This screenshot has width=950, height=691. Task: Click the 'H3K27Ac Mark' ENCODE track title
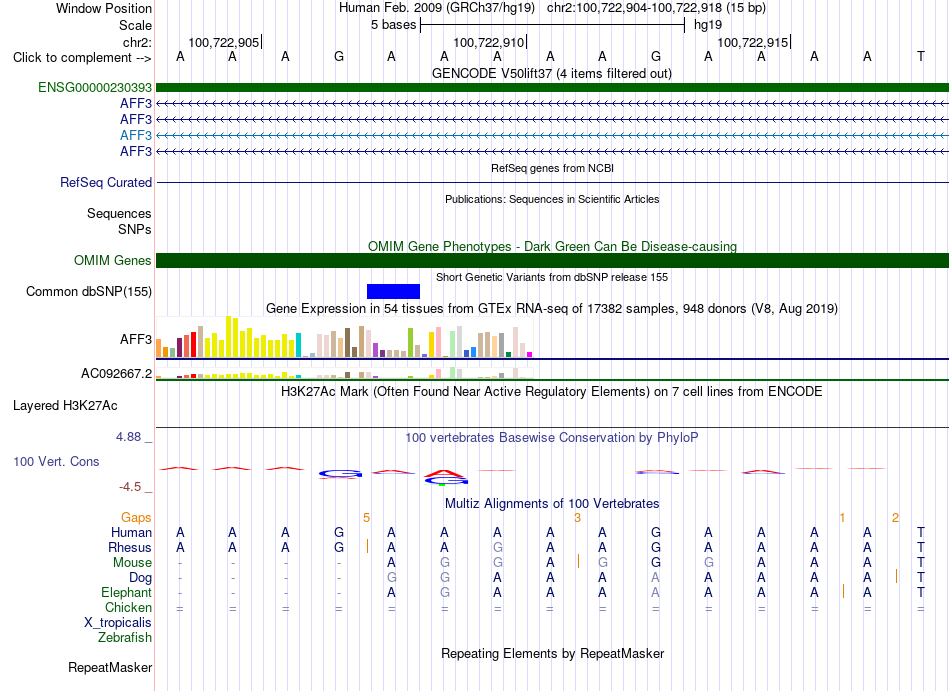552,392
